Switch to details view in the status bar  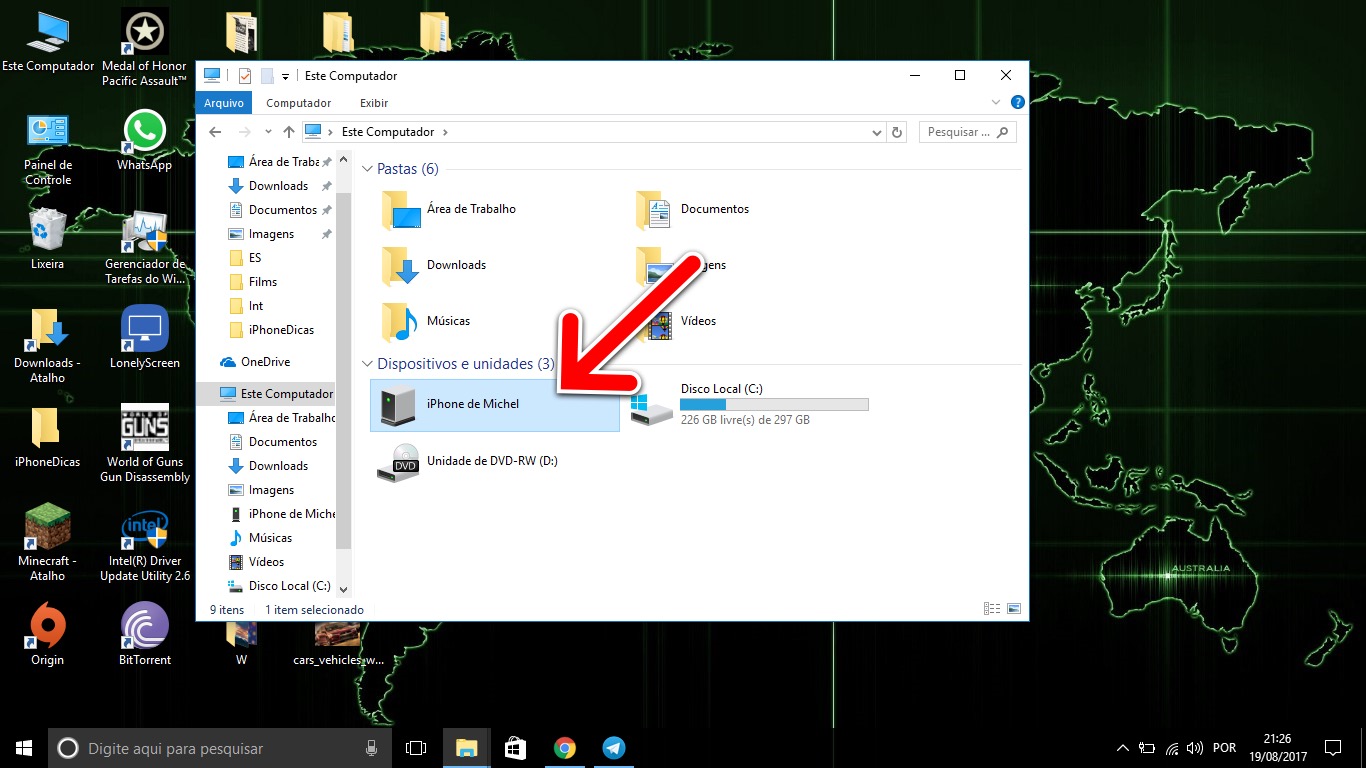992,609
